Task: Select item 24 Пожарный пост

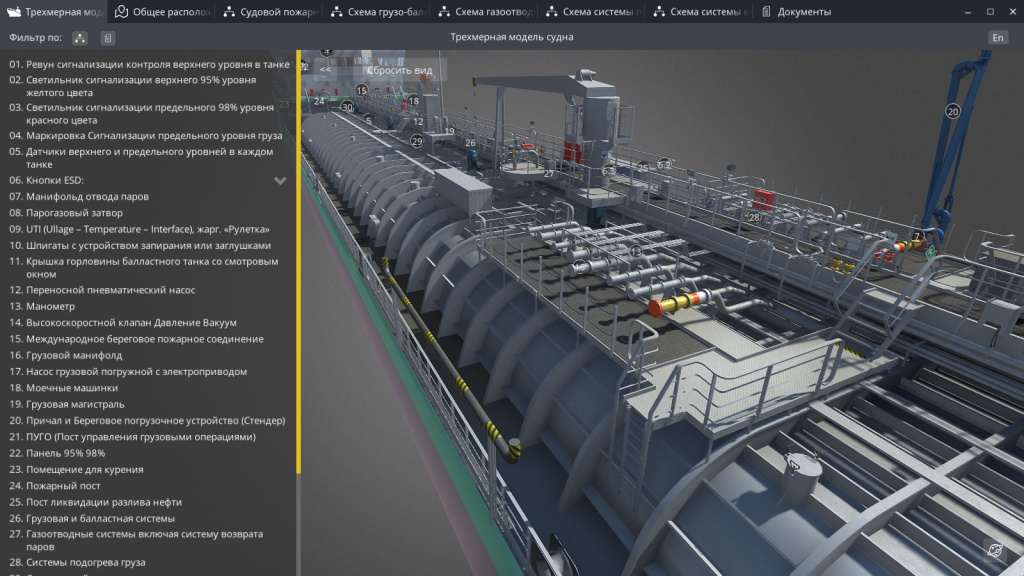Action: tap(55, 486)
